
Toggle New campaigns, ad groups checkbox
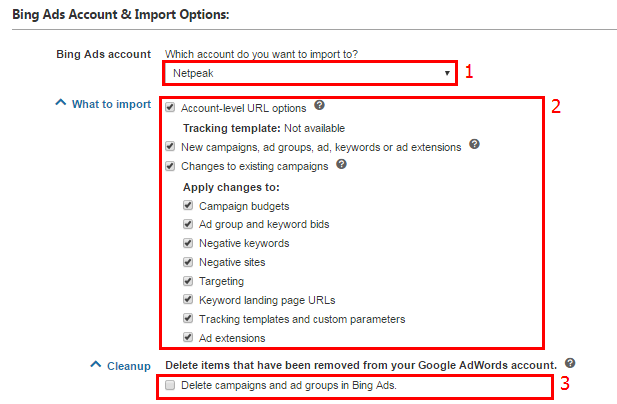171,146
